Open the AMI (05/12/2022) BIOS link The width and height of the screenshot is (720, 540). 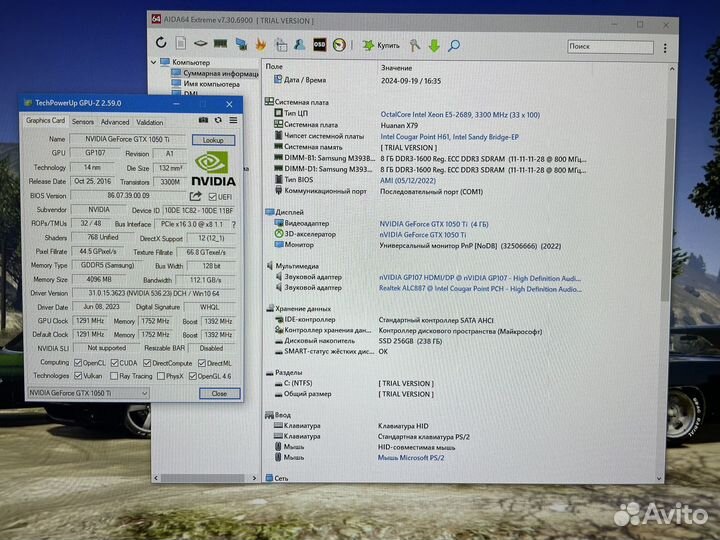coord(408,181)
